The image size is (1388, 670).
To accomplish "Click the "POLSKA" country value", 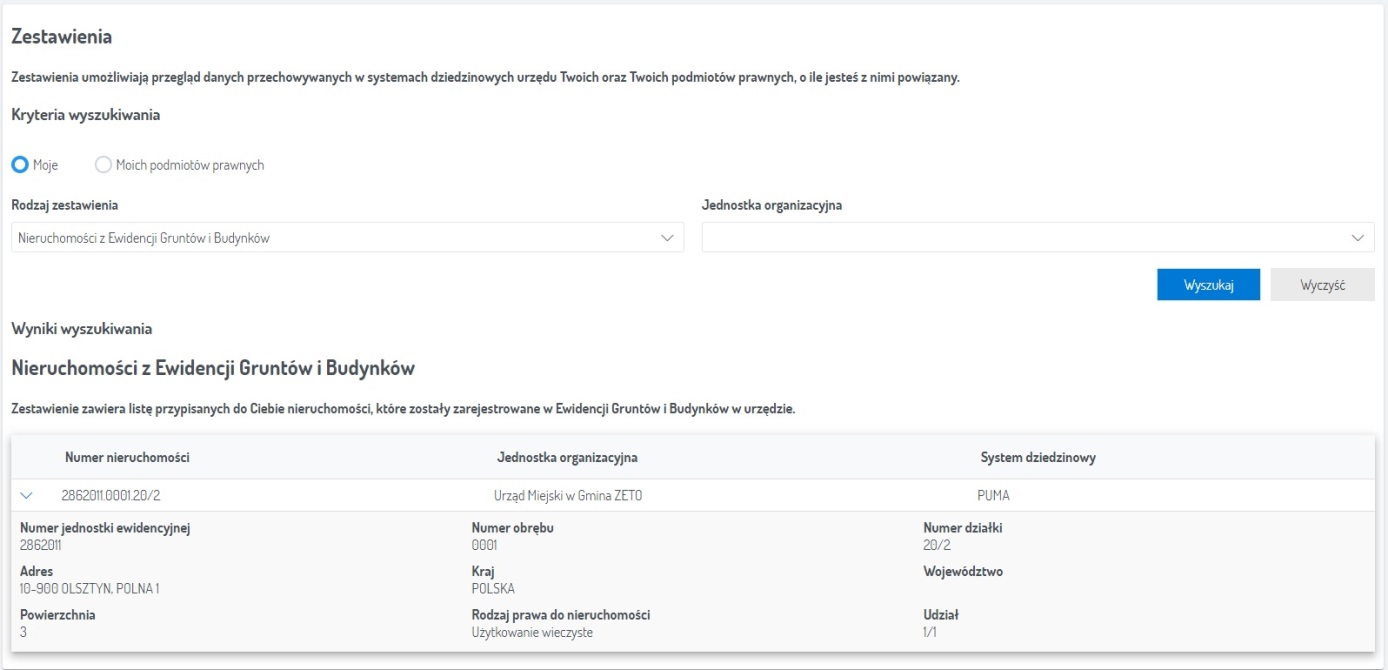I will [x=493, y=589].
